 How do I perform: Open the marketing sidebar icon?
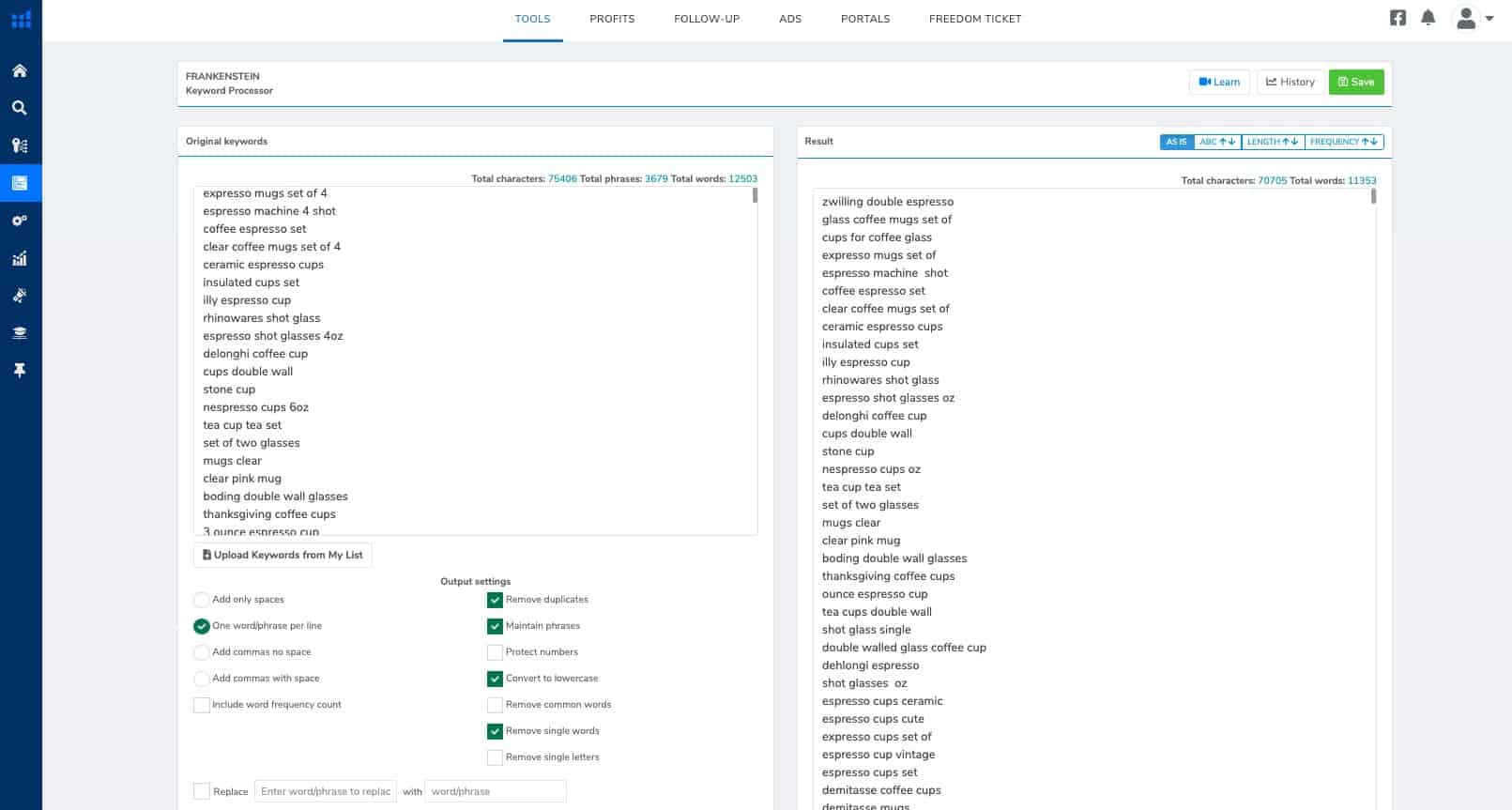(20, 296)
